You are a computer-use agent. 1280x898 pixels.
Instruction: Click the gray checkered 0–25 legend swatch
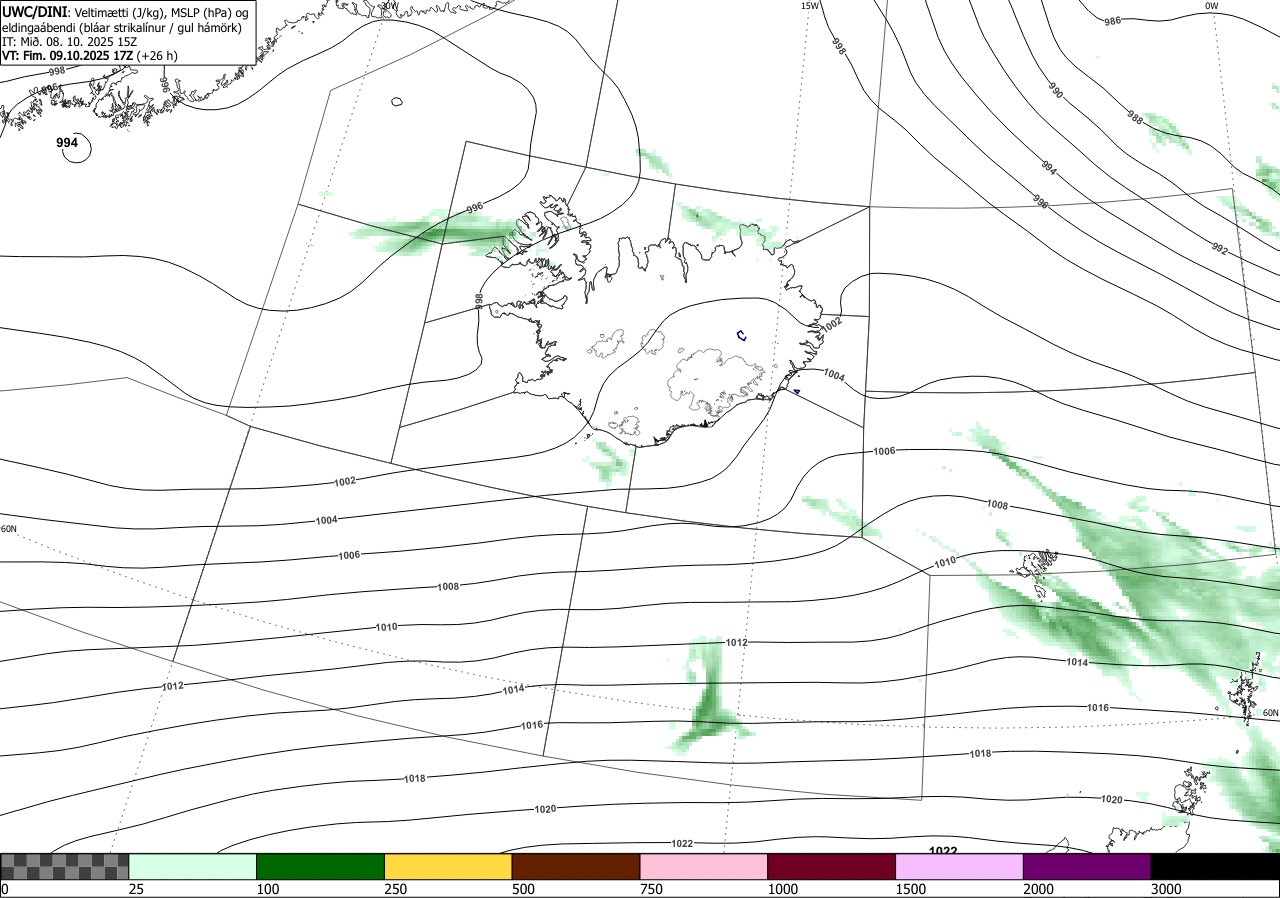point(65,866)
